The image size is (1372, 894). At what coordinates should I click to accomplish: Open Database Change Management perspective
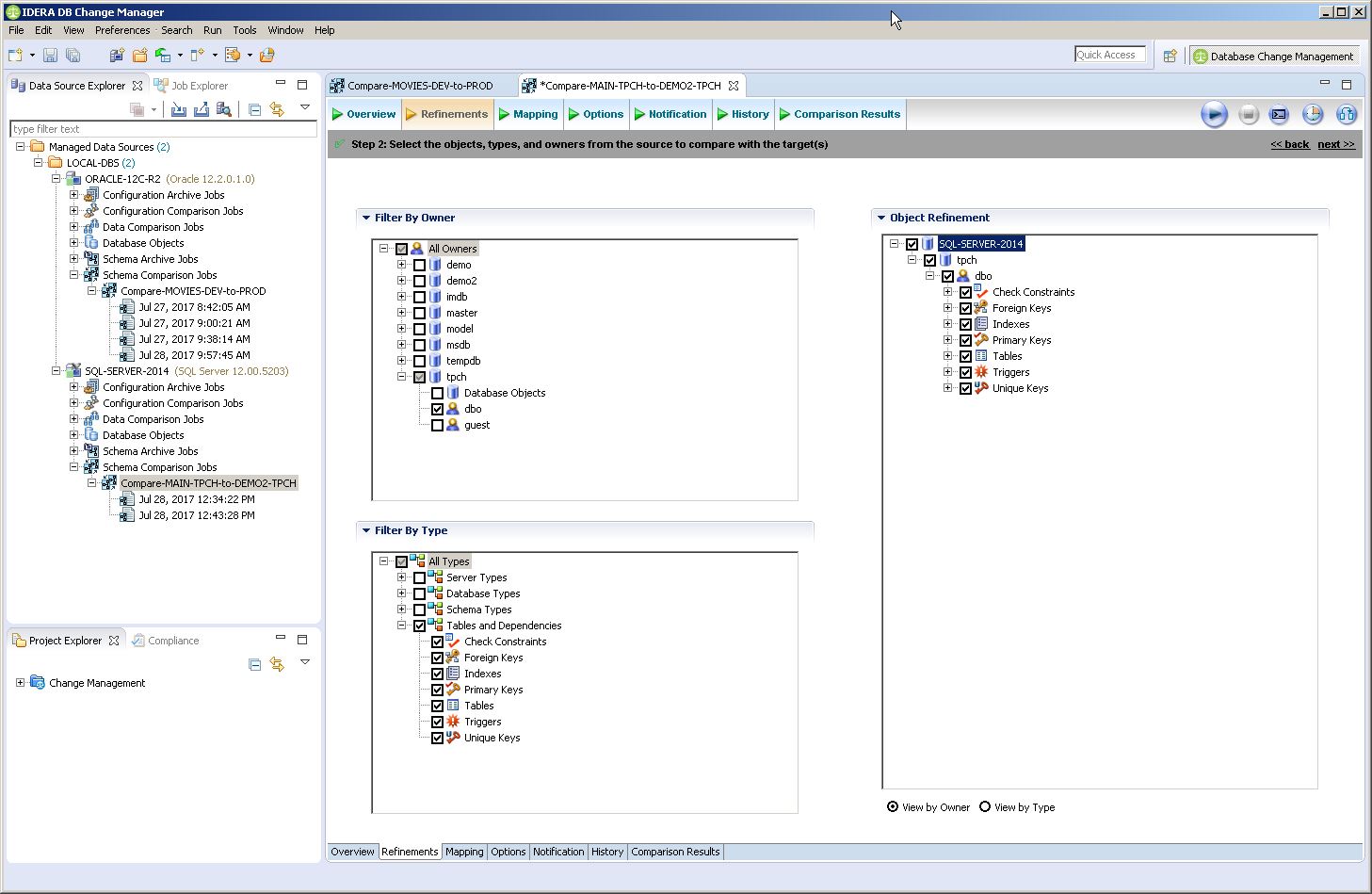click(x=1273, y=57)
